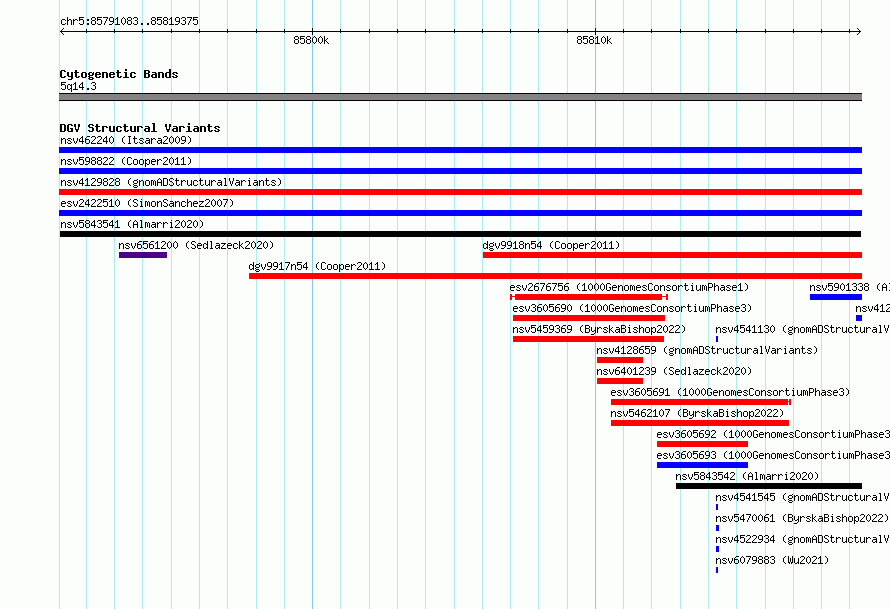
Task: Click the red nsv5459369 variant bar
Action: tap(588, 339)
